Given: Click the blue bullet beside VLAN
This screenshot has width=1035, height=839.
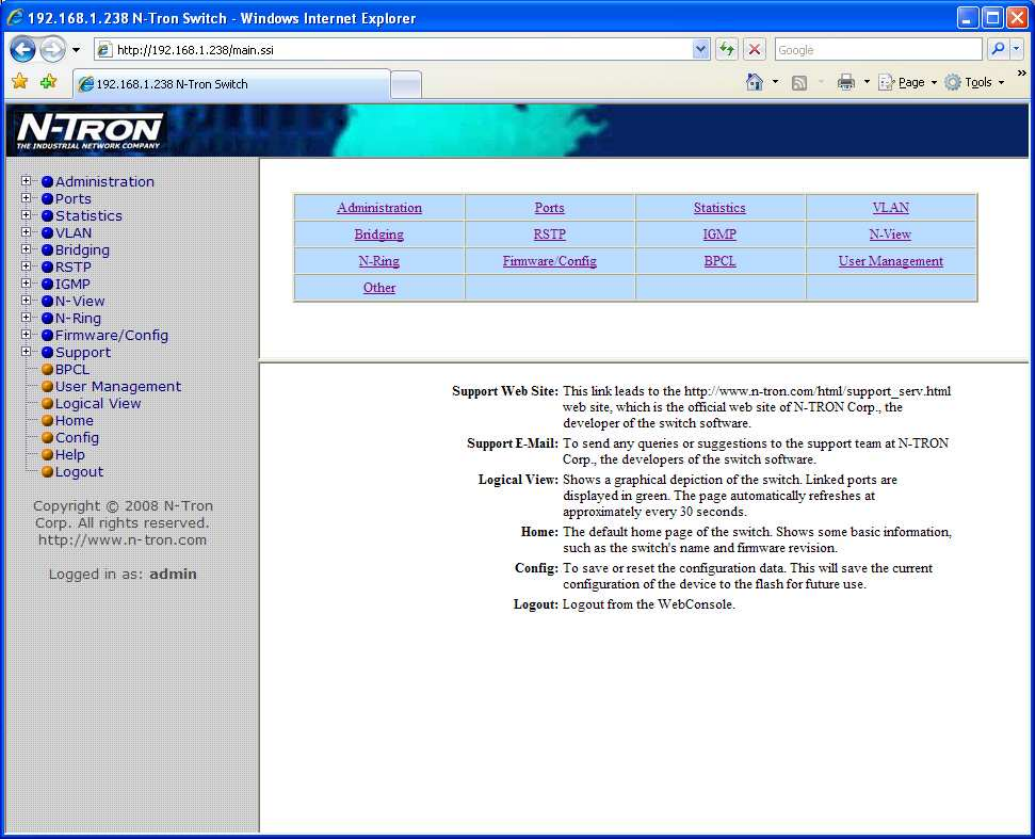Looking at the screenshot, I should [x=47, y=233].
